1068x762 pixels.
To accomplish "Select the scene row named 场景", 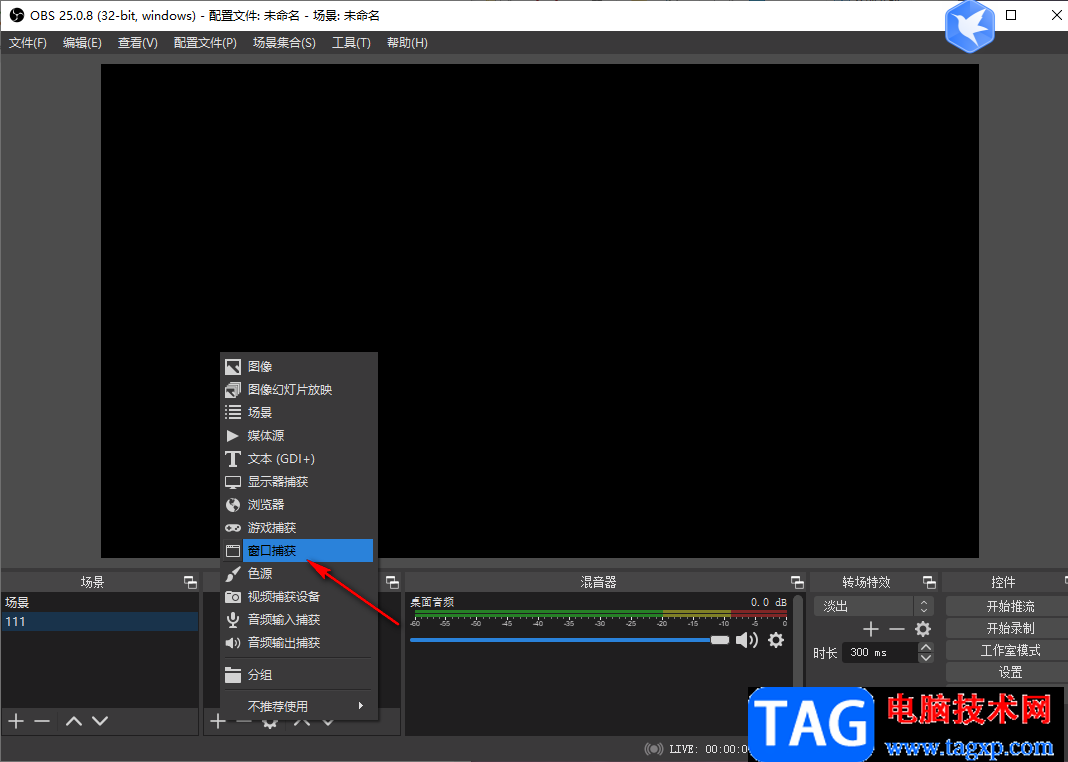I will click(100, 603).
